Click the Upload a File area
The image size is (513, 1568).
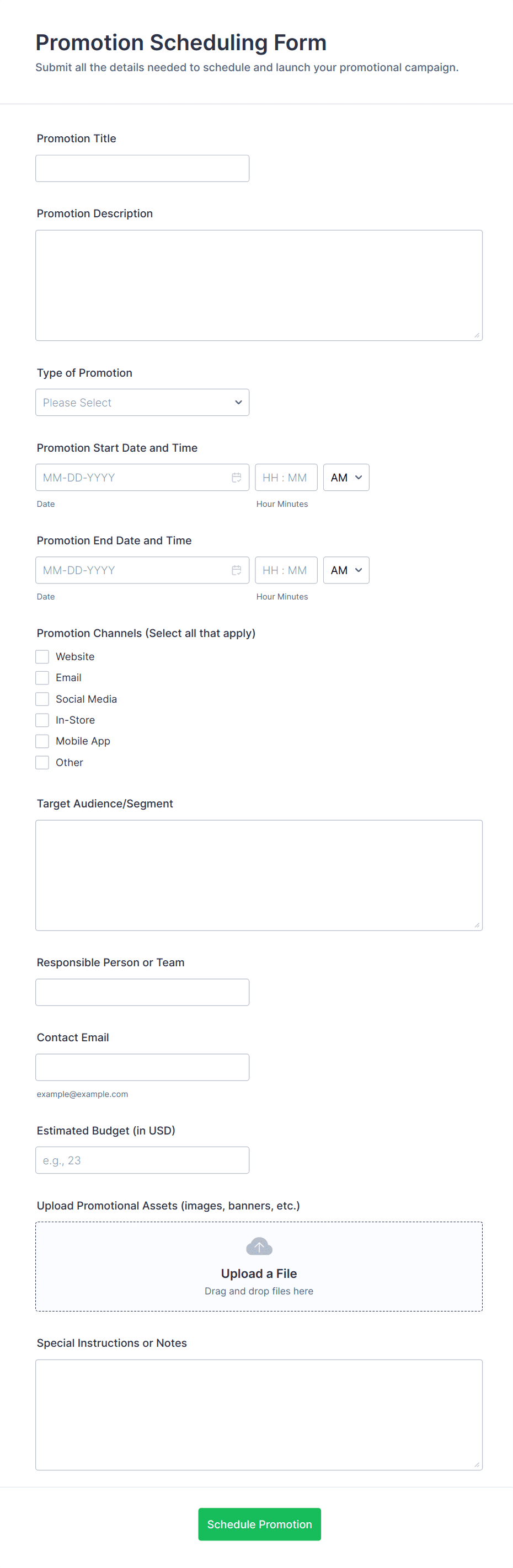coord(259,1273)
